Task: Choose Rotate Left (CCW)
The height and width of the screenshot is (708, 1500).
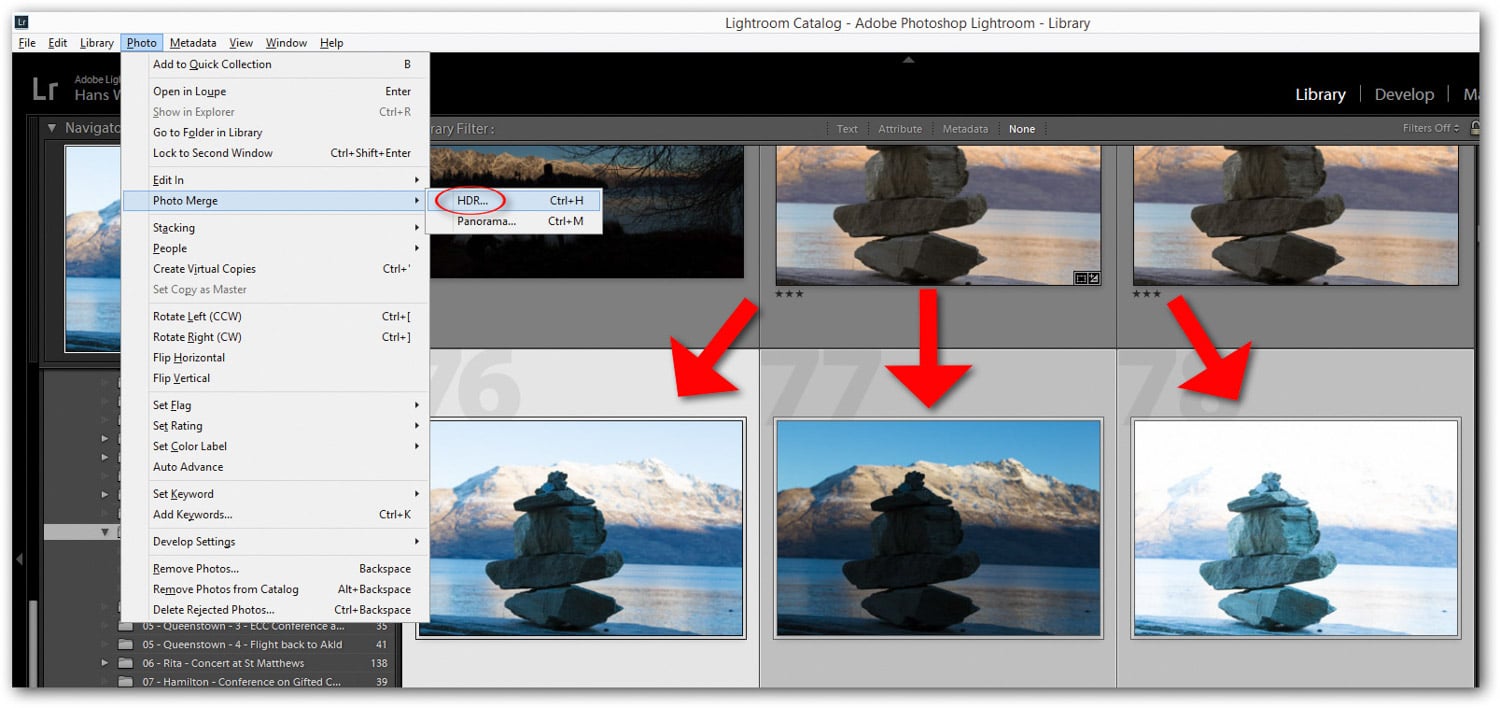Action: [275, 317]
